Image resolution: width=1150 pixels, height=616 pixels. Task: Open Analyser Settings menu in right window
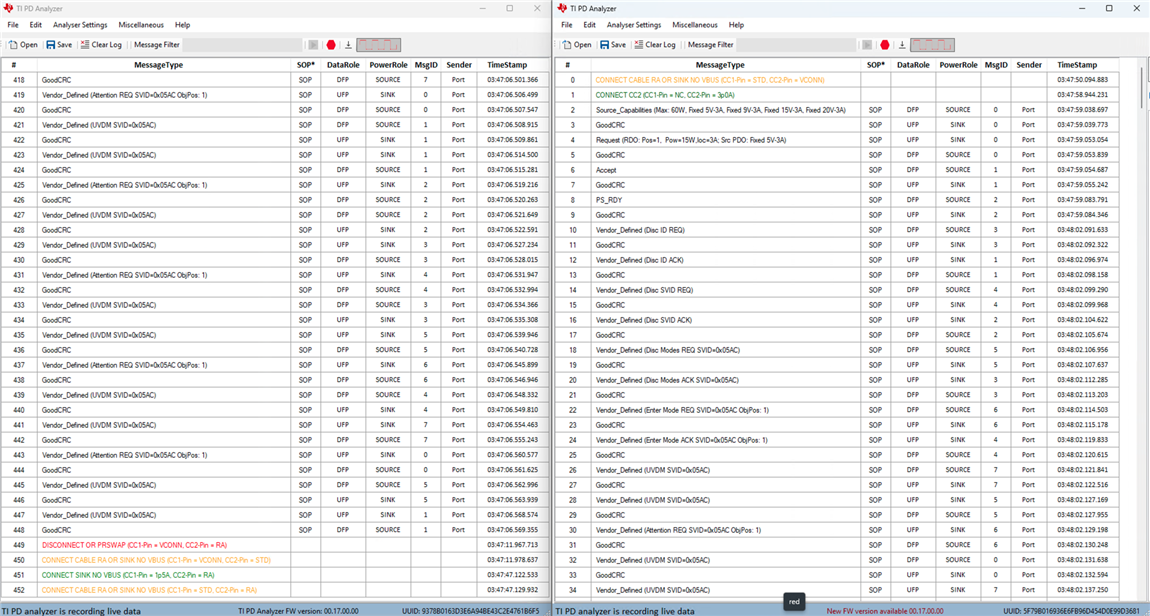coord(634,25)
